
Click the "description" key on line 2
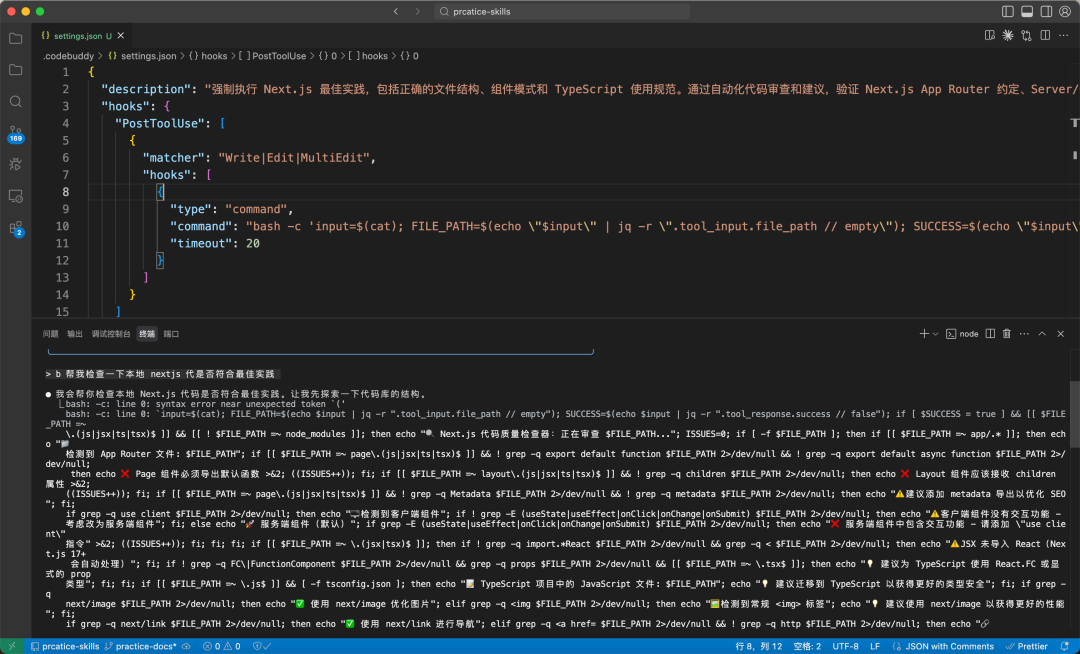pos(145,89)
